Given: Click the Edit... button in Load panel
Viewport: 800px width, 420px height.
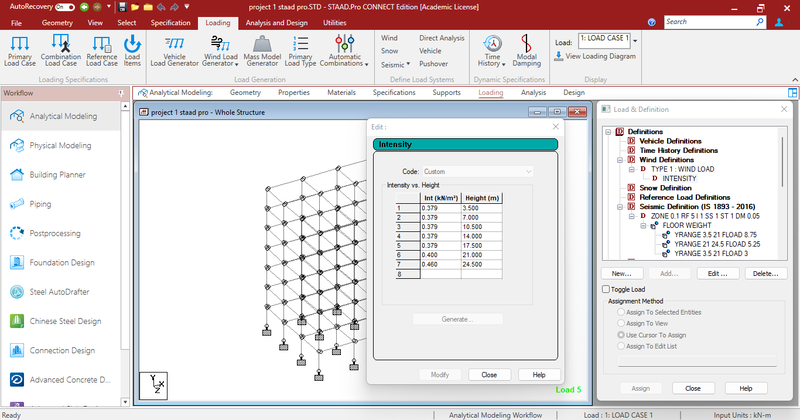Looking at the screenshot, I should click(717, 274).
